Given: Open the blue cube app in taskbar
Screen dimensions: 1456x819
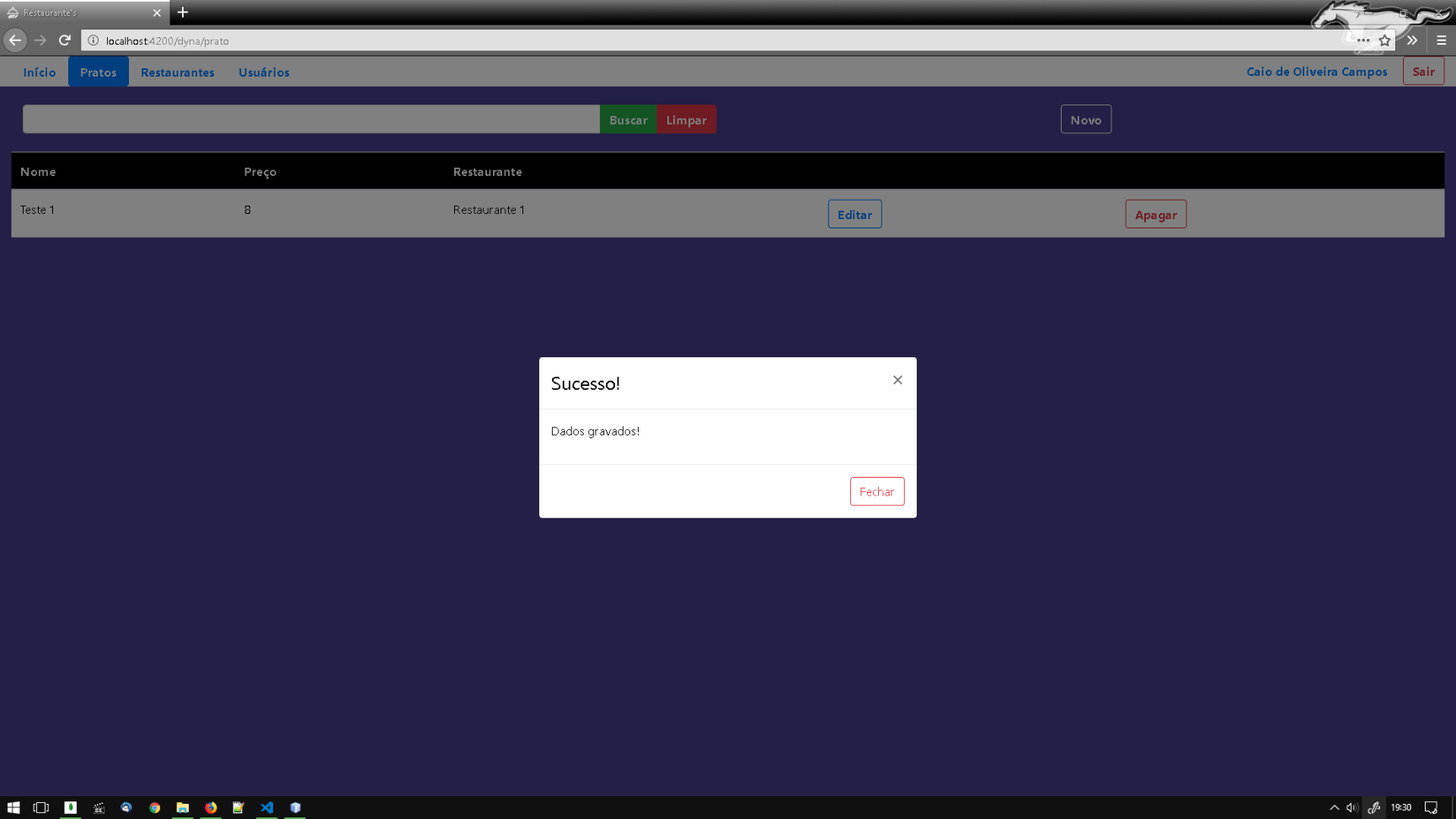Looking at the screenshot, I should coord(295,807).
